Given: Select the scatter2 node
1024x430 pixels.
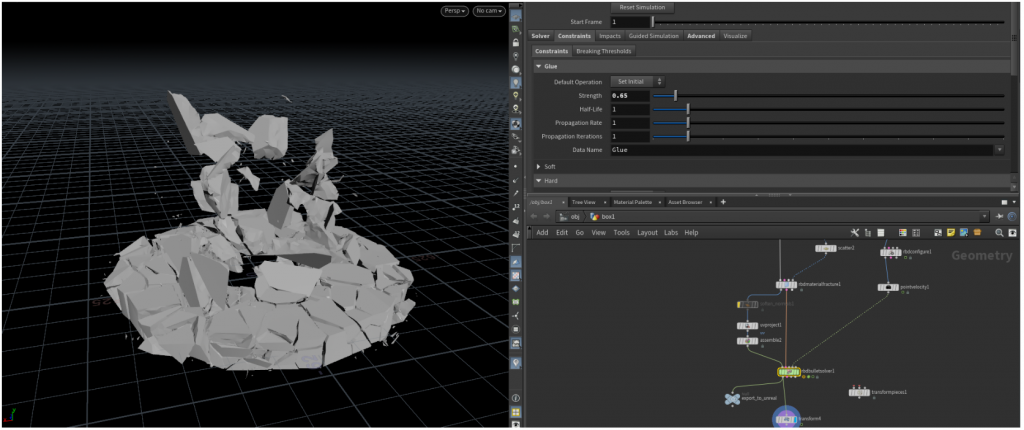Looking at the screenshot, I should pos(826,248).
